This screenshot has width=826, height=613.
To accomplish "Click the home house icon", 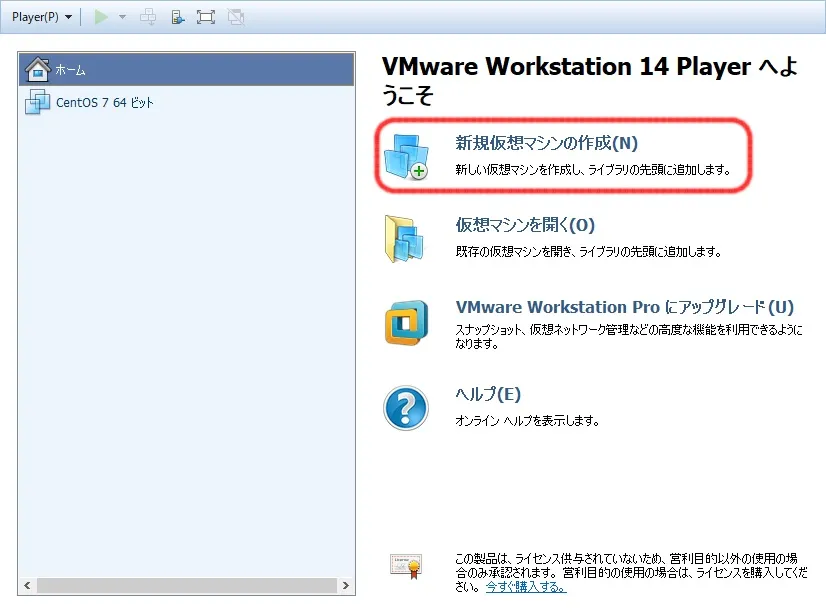I will [x=38, y=69].
